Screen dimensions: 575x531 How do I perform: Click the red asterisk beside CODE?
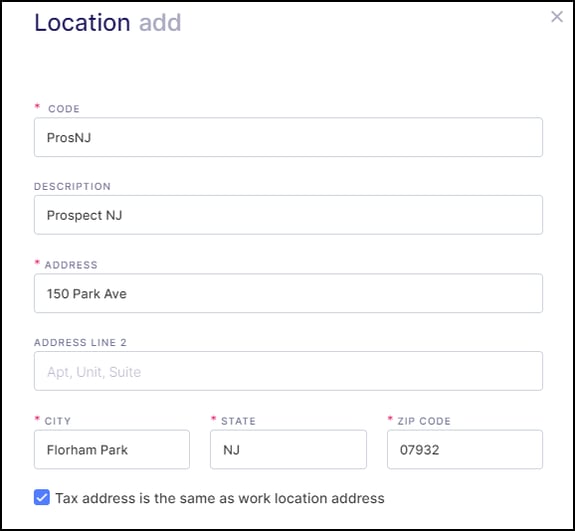pyautogui.click(x=37, y=107)
